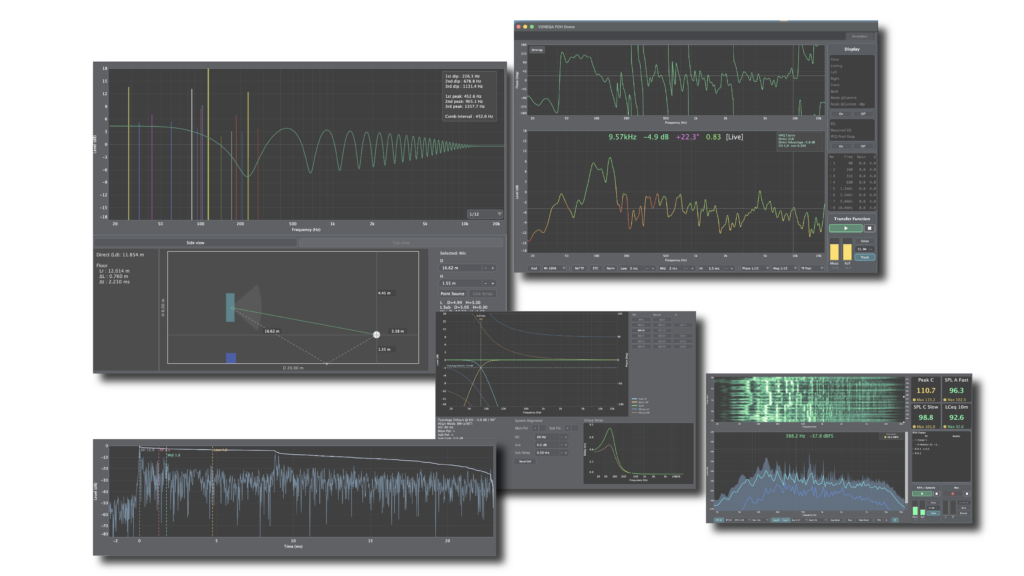Toggle the ETC button below transfer graph
The image size is (1024, 576).
coord(596,268)
